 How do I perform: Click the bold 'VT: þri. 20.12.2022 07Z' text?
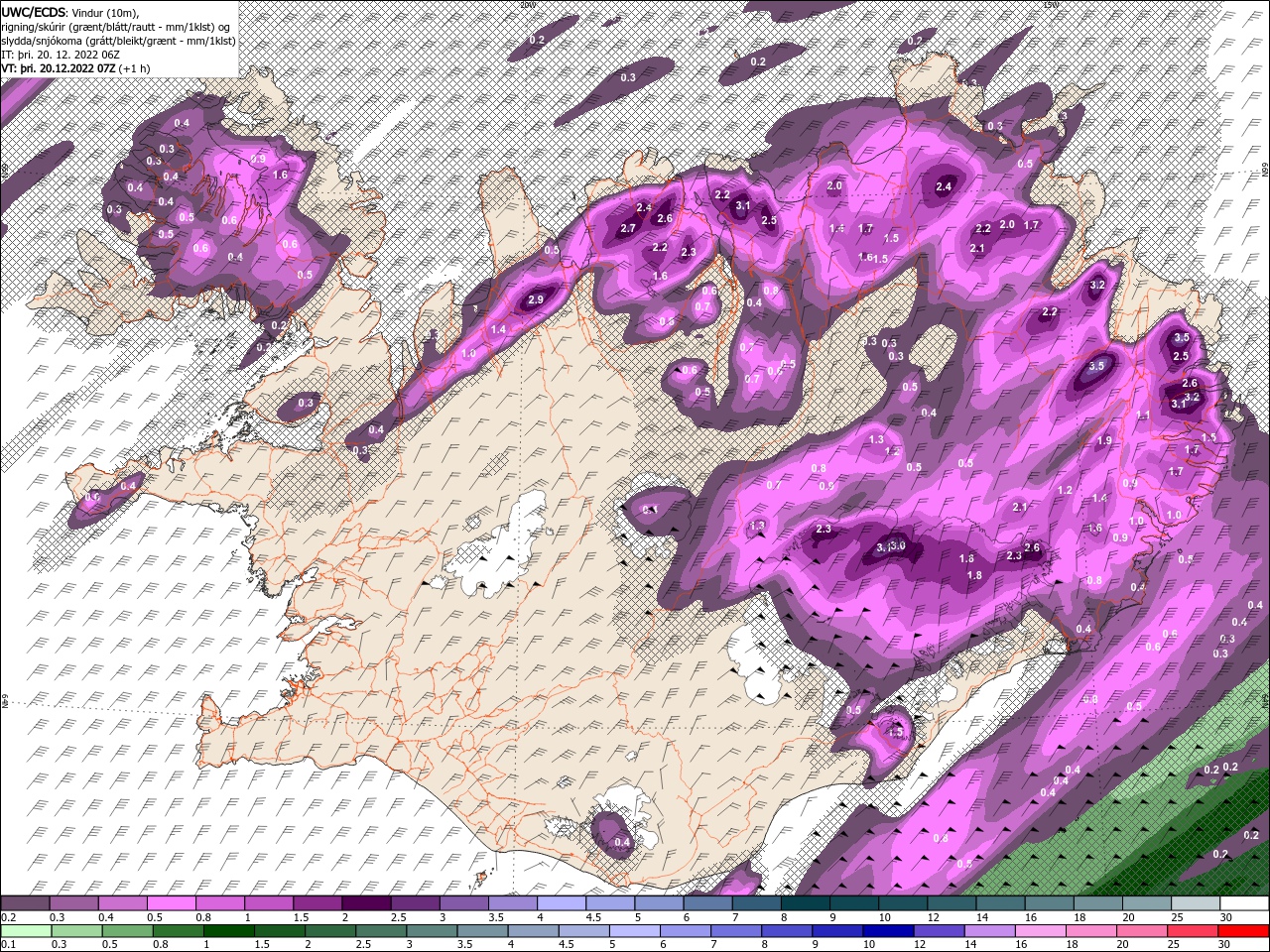point(58,68)
